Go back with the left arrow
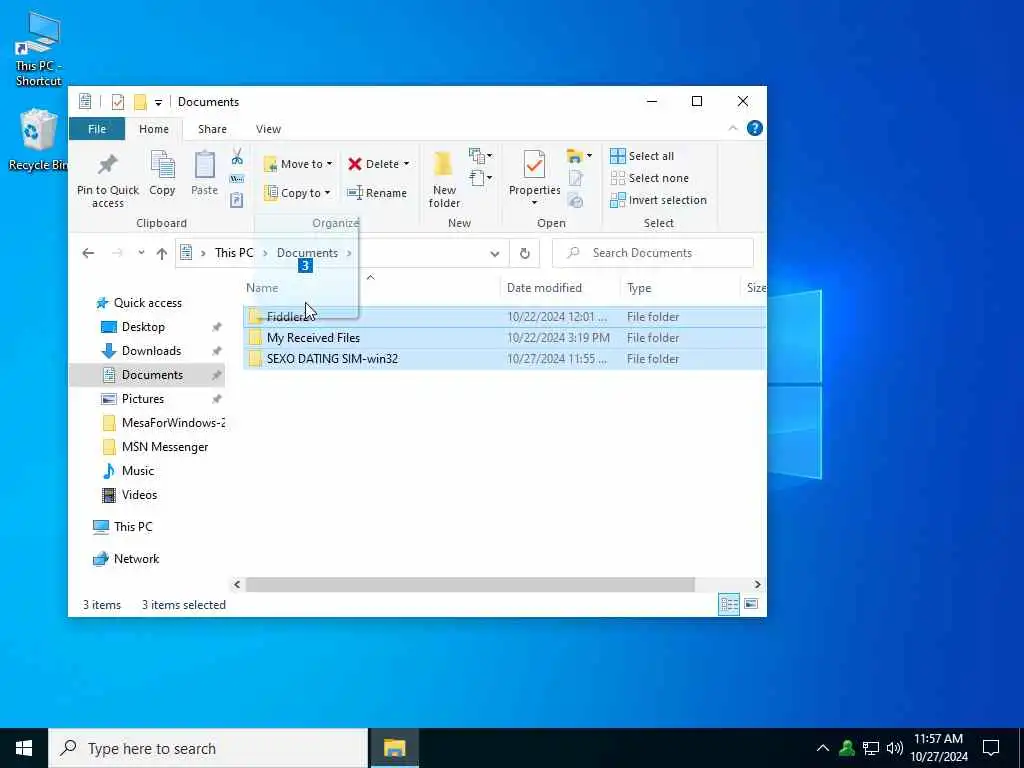The height and width of the screenshot is (768, 1024). pos(88,253)
